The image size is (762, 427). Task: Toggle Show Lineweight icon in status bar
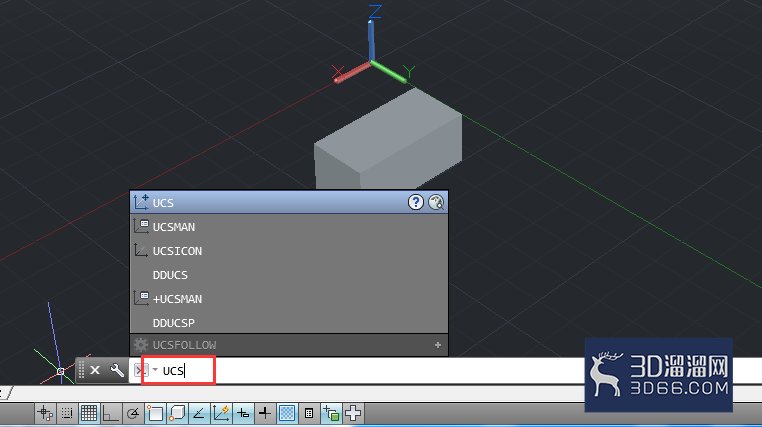265,413
